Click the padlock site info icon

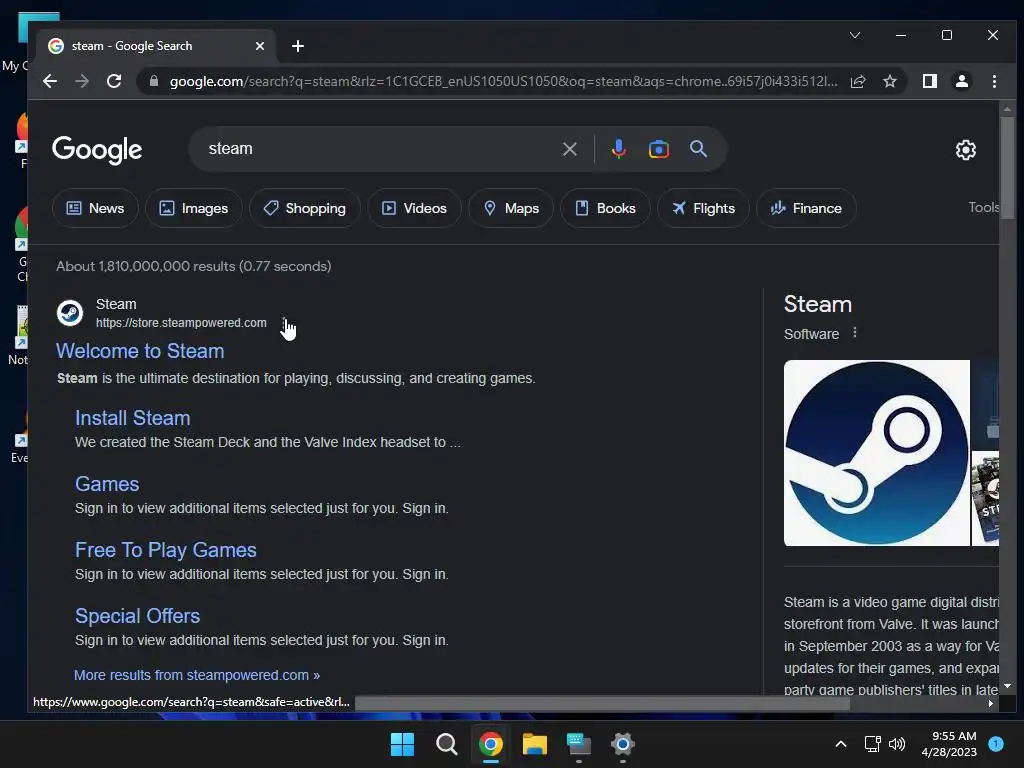pyautogui.click(x=154, y=81)
